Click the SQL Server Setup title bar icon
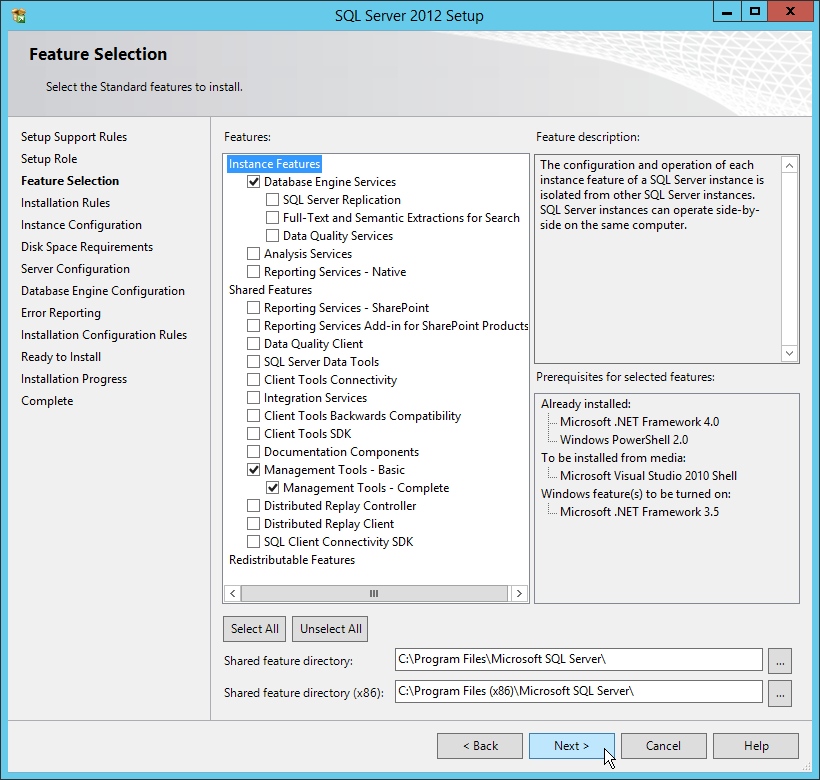Screen dimensions: 820x780 (x=18, y=16)
